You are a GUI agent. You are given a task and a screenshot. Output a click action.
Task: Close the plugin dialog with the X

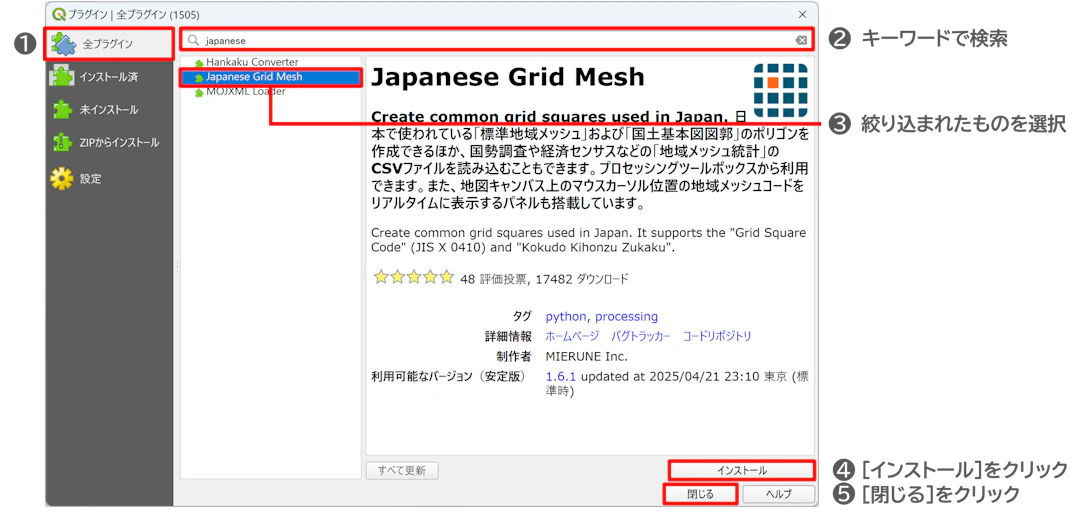click(x=802, y=14)
